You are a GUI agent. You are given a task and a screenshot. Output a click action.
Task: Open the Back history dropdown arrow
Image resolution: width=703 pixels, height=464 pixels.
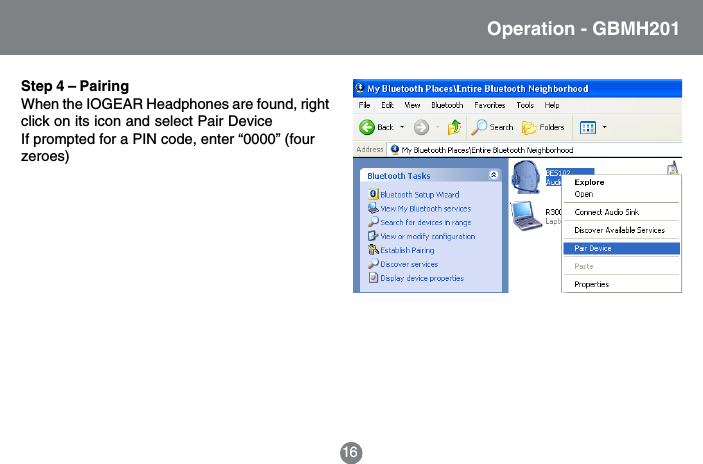[x=402, y=127]
